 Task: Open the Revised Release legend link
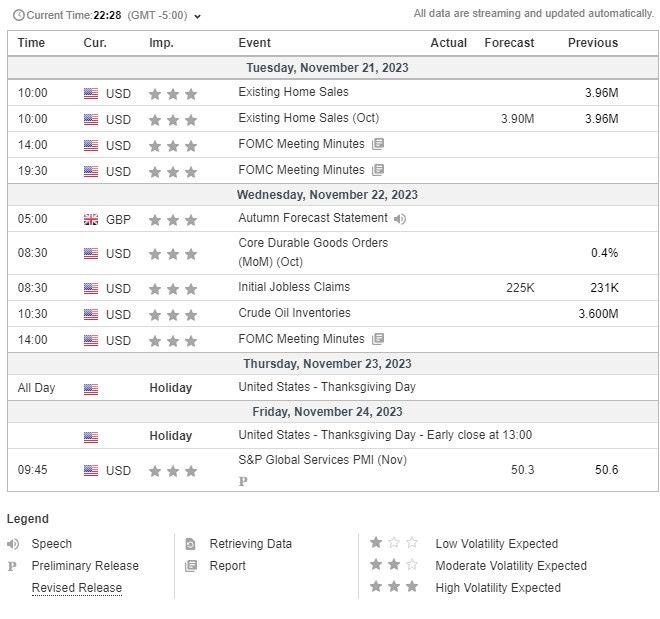pyautogui.click(x=77, y=588)
